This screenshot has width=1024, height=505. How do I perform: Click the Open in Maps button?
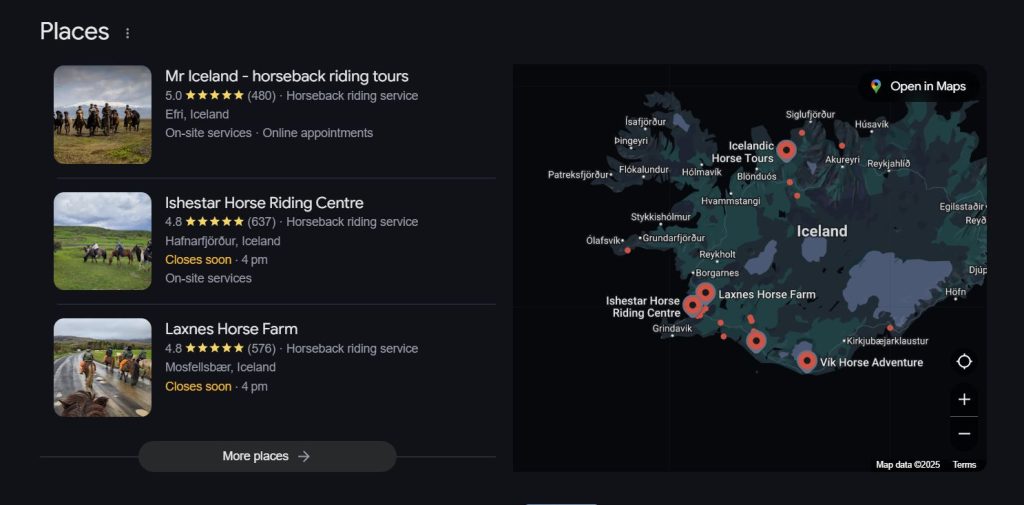pyautogui.click(x=918, y=86)
